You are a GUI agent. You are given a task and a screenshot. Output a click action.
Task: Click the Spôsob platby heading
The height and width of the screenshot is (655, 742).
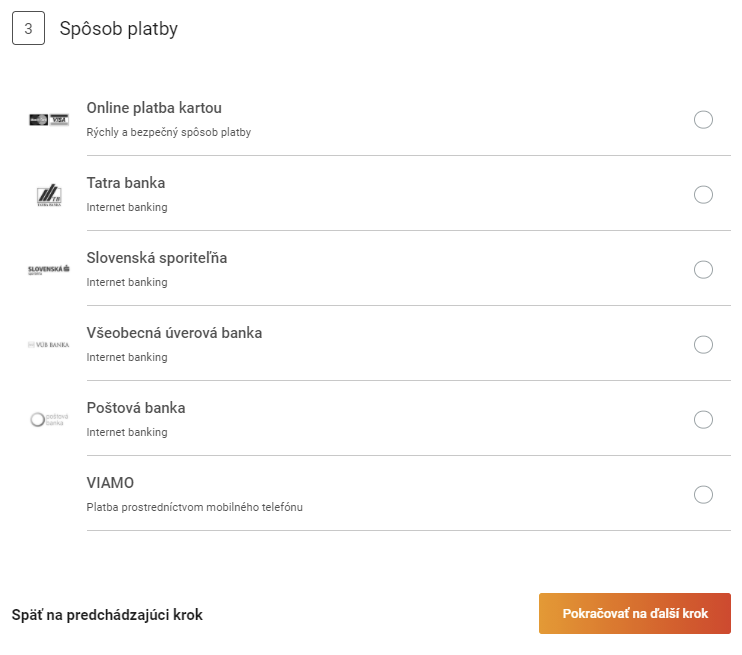click(119, 29)
